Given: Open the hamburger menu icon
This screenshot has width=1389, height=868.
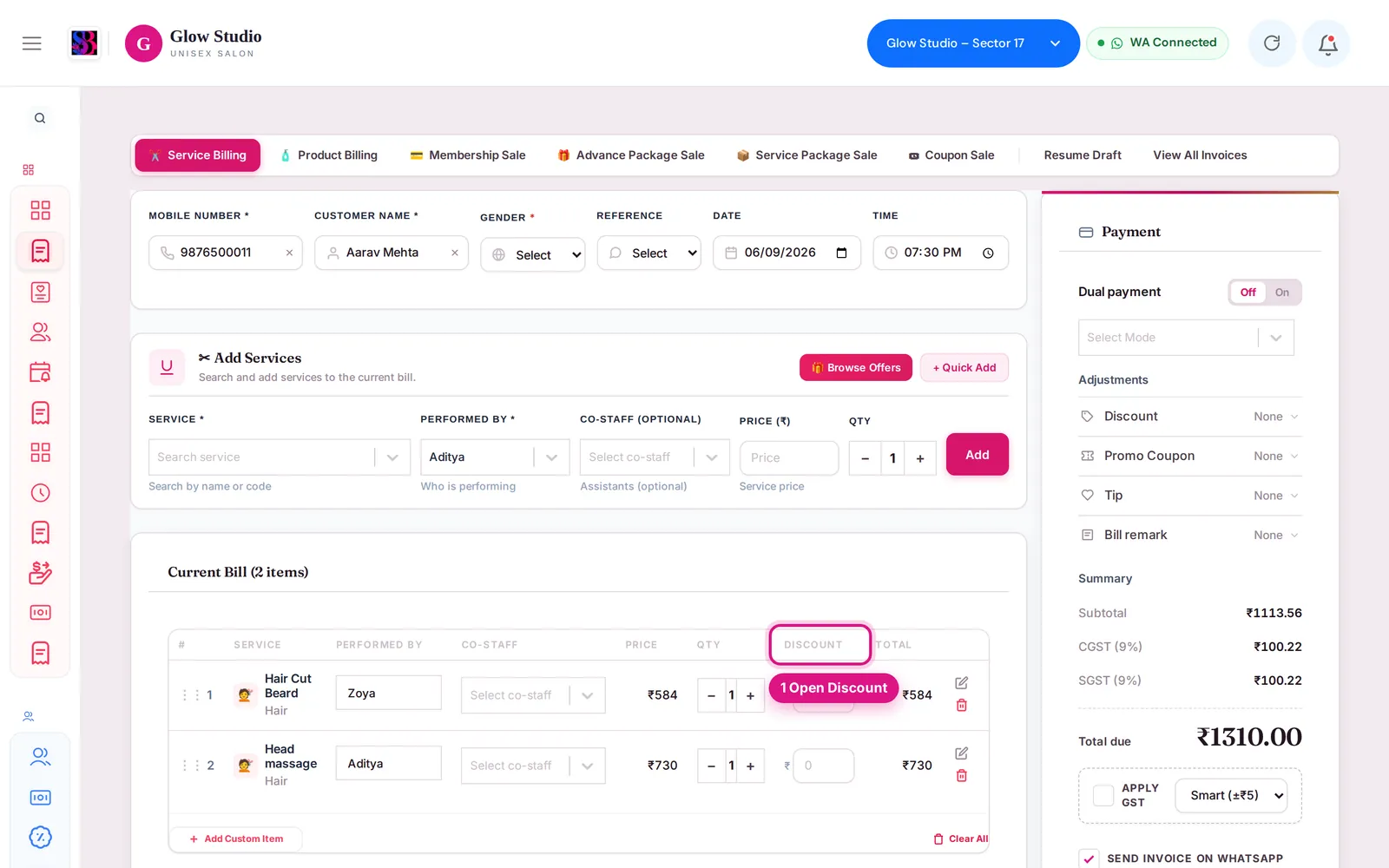Looking at the screenshot, I should pos(32,43).
